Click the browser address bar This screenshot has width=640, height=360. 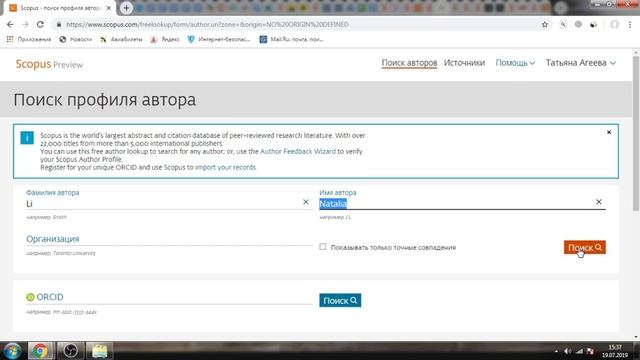click(x=302, y=24)
